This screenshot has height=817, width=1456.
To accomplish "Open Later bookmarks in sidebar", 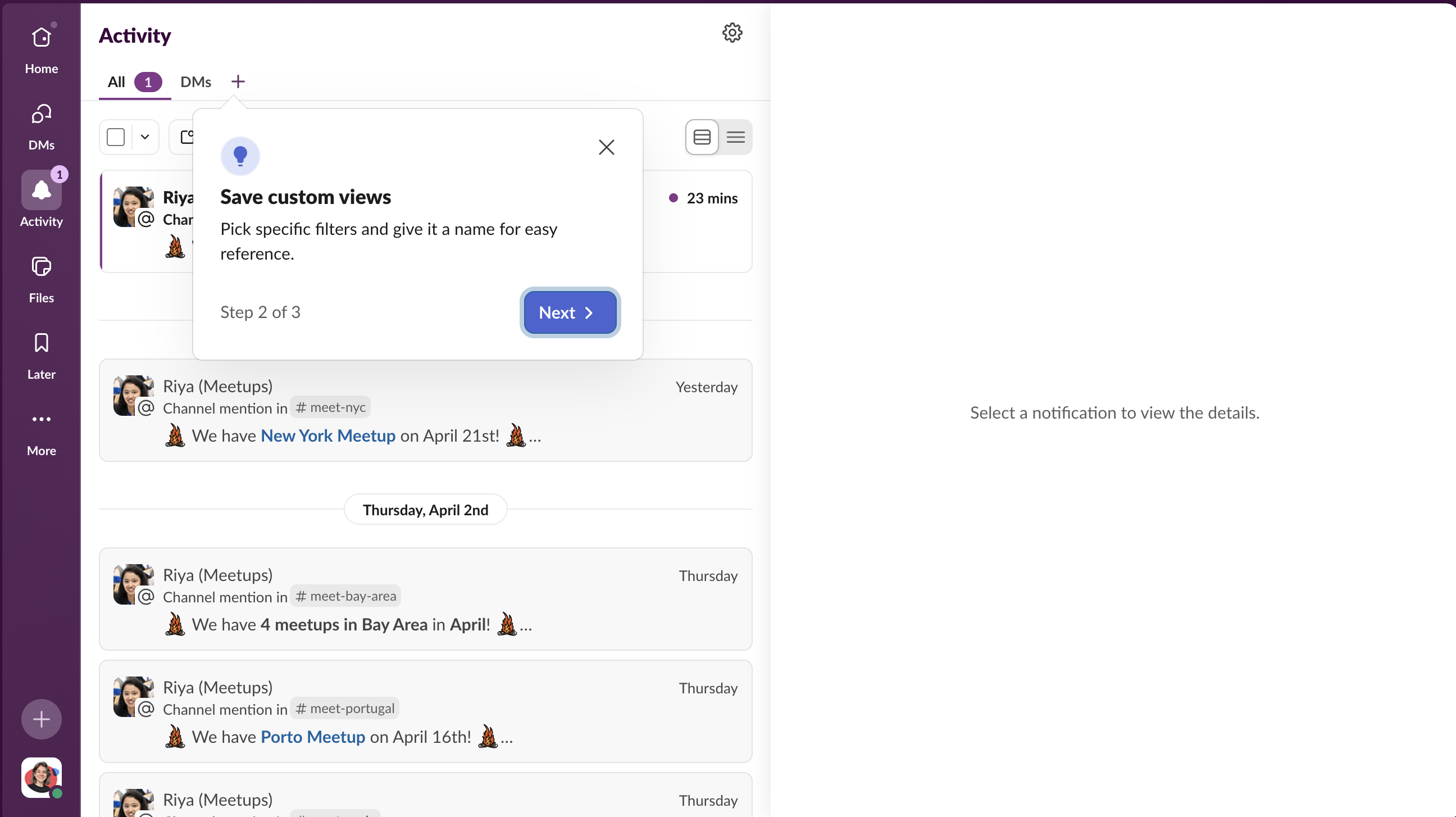I will coord(41,343).
